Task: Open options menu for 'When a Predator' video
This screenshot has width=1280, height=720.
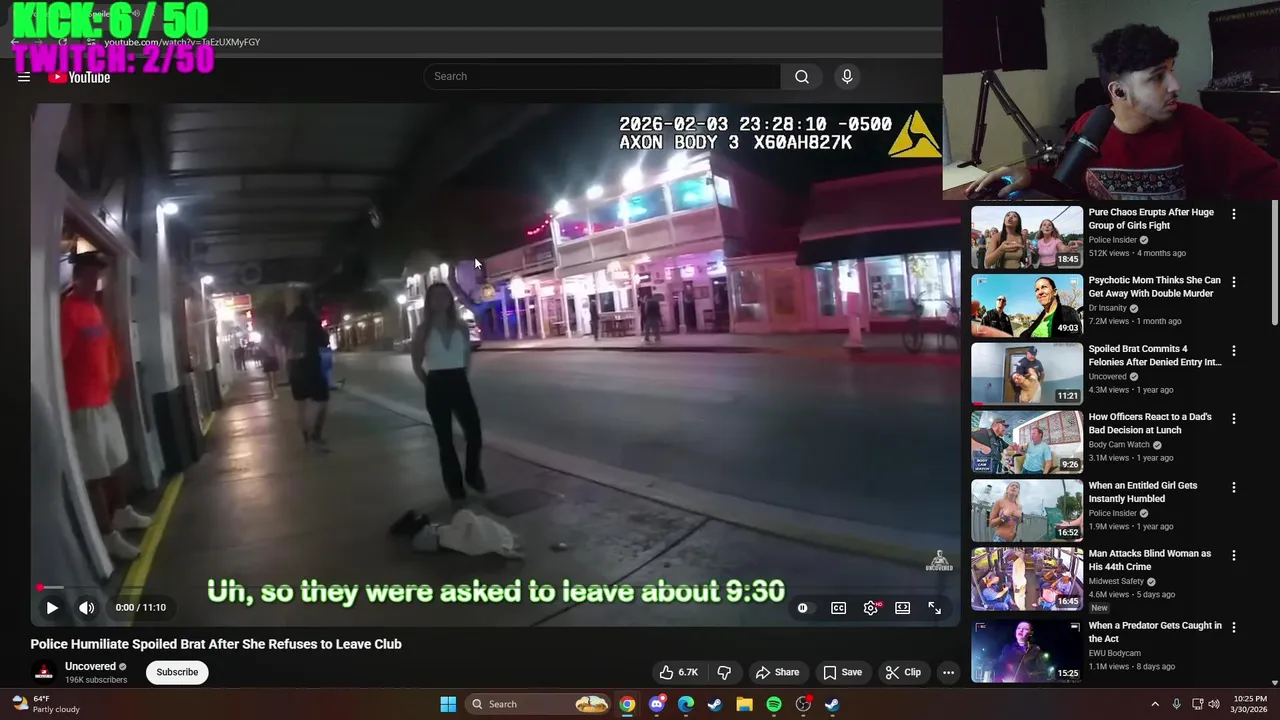Action: (1234, 627)
